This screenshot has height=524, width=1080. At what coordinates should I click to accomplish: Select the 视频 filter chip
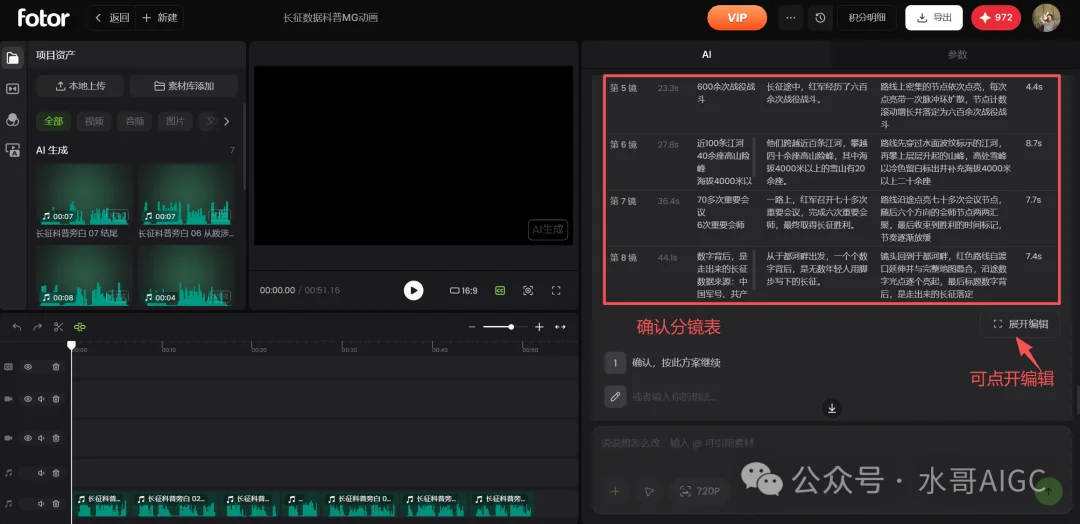(94, 121)
